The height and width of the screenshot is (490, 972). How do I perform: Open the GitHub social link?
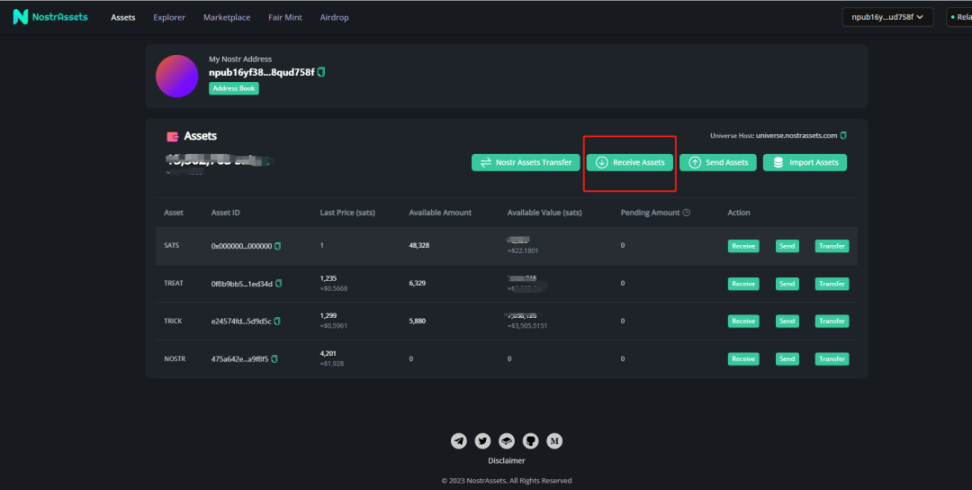click(530, 440)
